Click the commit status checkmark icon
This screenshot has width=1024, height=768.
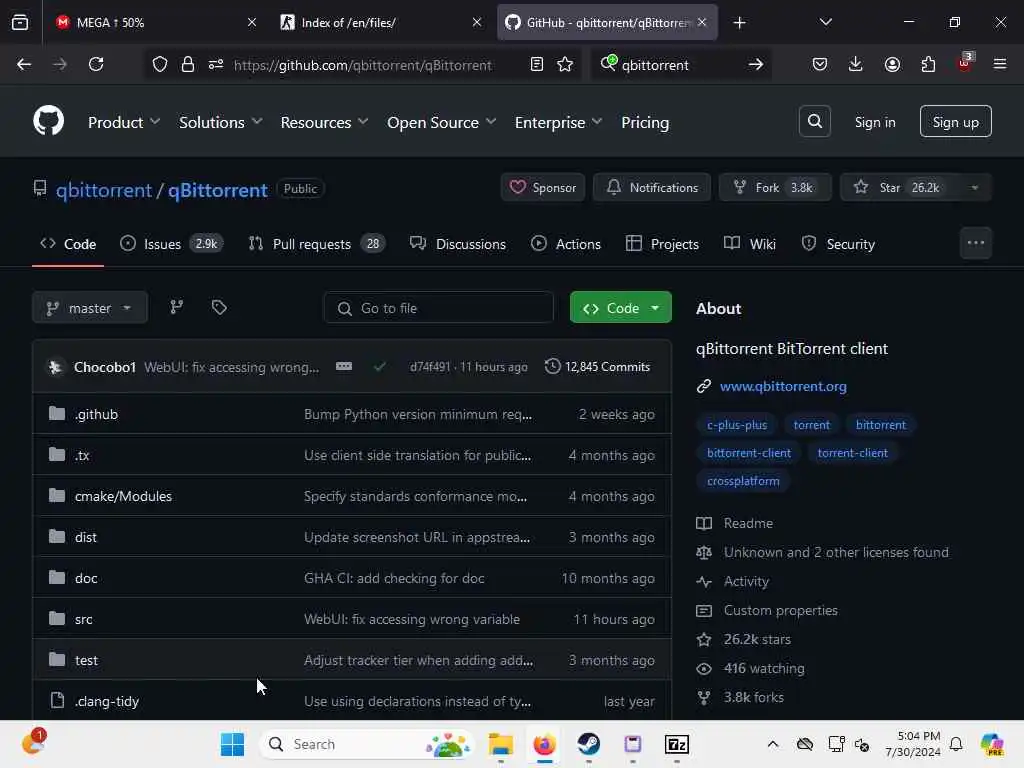tap(379, 366)
